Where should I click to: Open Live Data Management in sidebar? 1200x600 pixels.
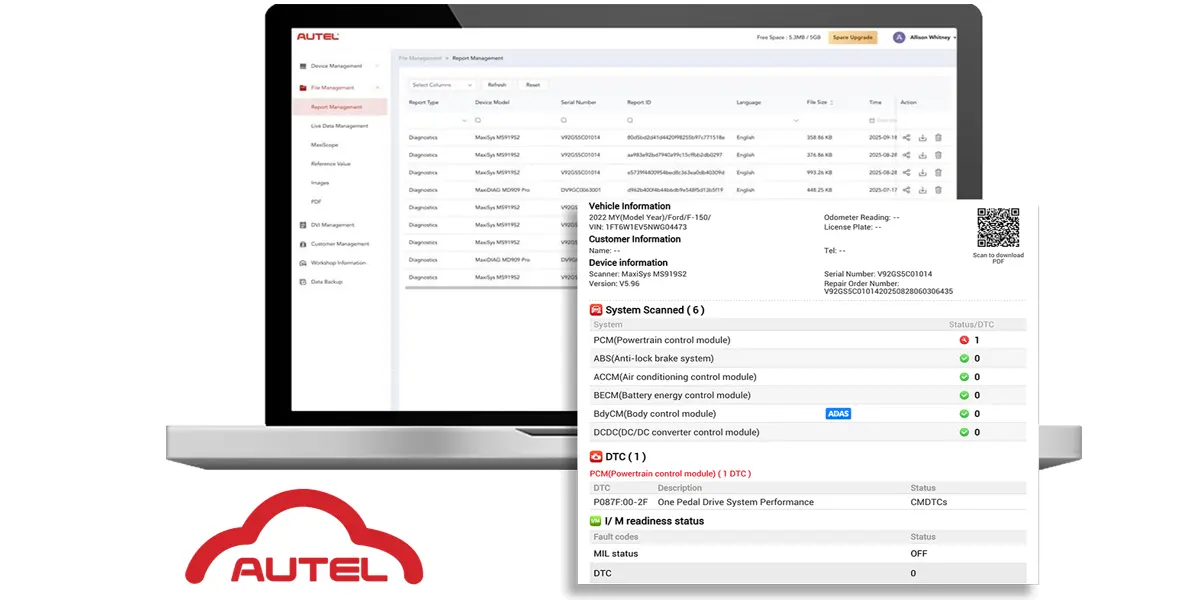[340, 126]
